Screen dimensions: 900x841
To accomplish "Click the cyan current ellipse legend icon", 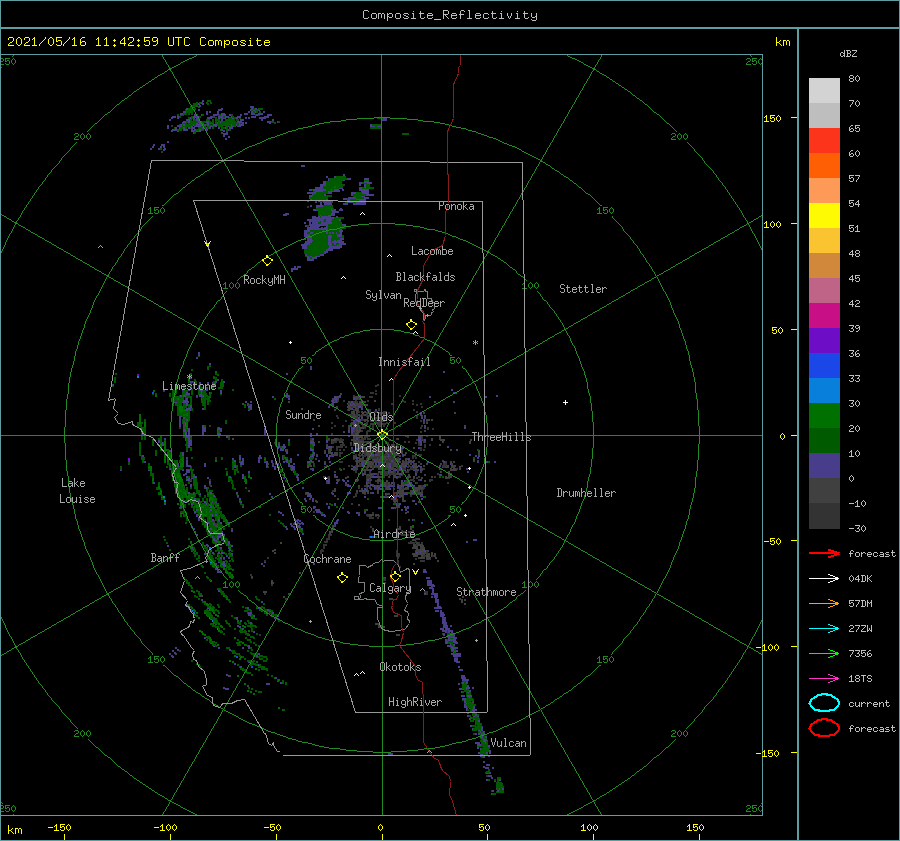I will (824, 703).
